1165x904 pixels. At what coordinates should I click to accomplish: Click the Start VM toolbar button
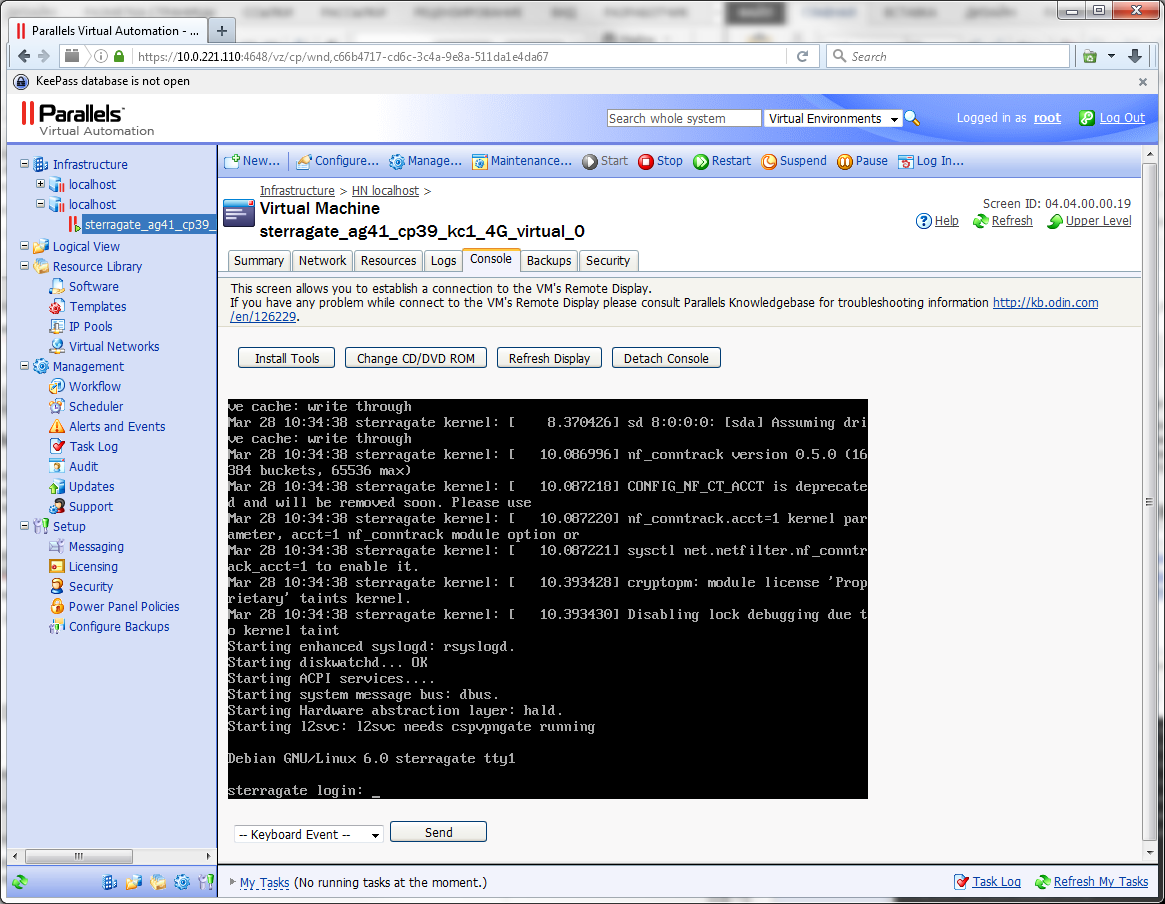pos(605,161)
